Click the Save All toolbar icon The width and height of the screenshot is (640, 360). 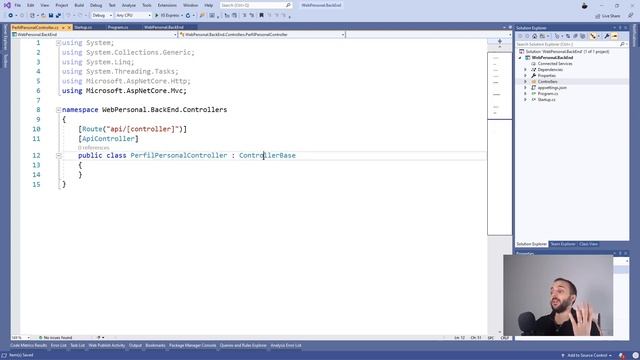(58, 16)
